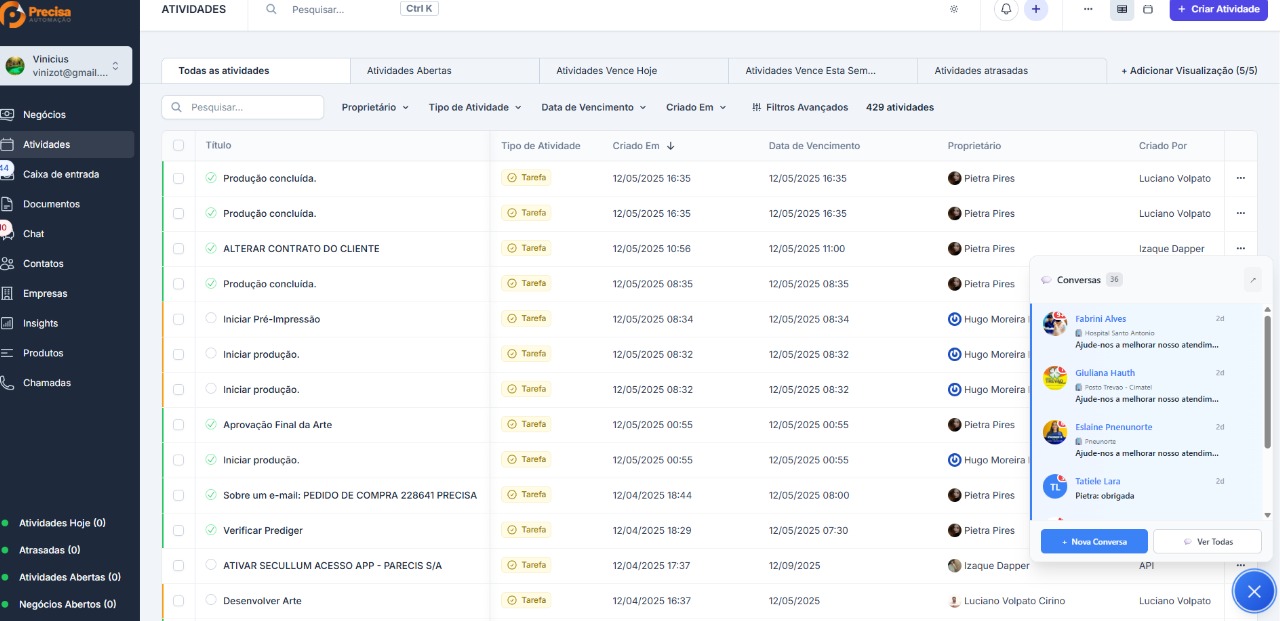1280x621 pixels.
Task: Click the calendar view icon
Action: (x=1148, y=9)
